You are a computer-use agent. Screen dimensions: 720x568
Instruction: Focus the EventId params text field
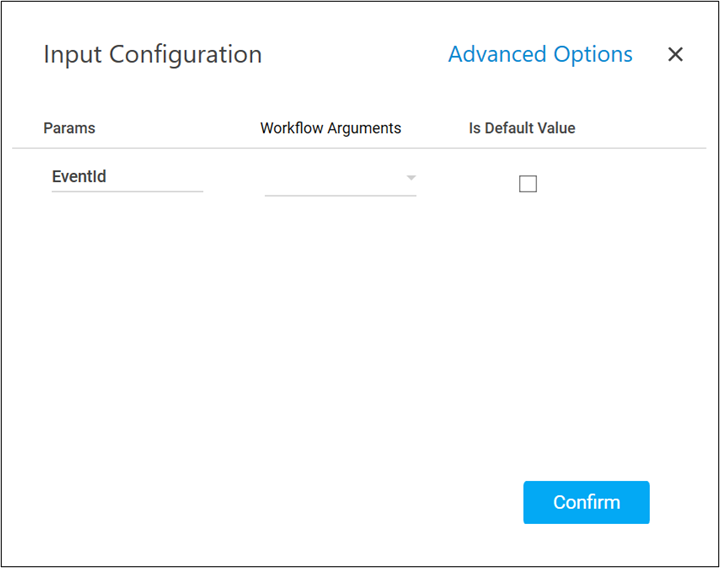click(x=127, y=177)
